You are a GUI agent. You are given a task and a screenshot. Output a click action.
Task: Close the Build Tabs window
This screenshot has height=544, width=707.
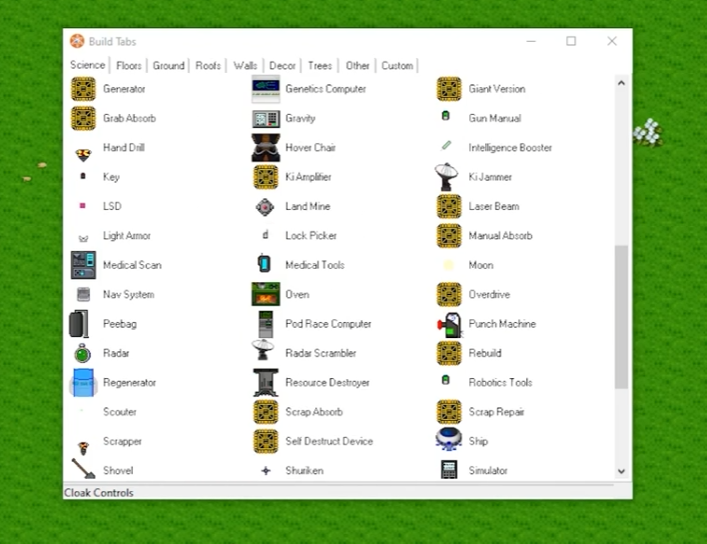click(612, 41)
